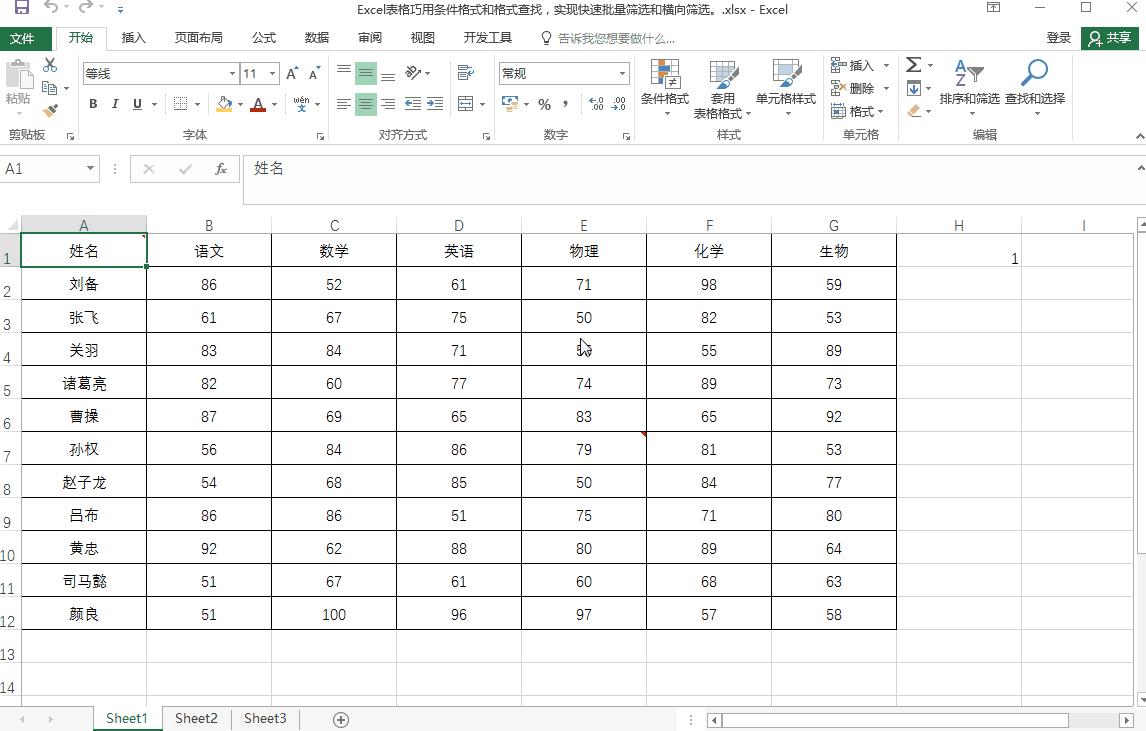This screenshot has height=731, width=1146.
Task: Apply the percent (%) number style
Action: (545, 103)
